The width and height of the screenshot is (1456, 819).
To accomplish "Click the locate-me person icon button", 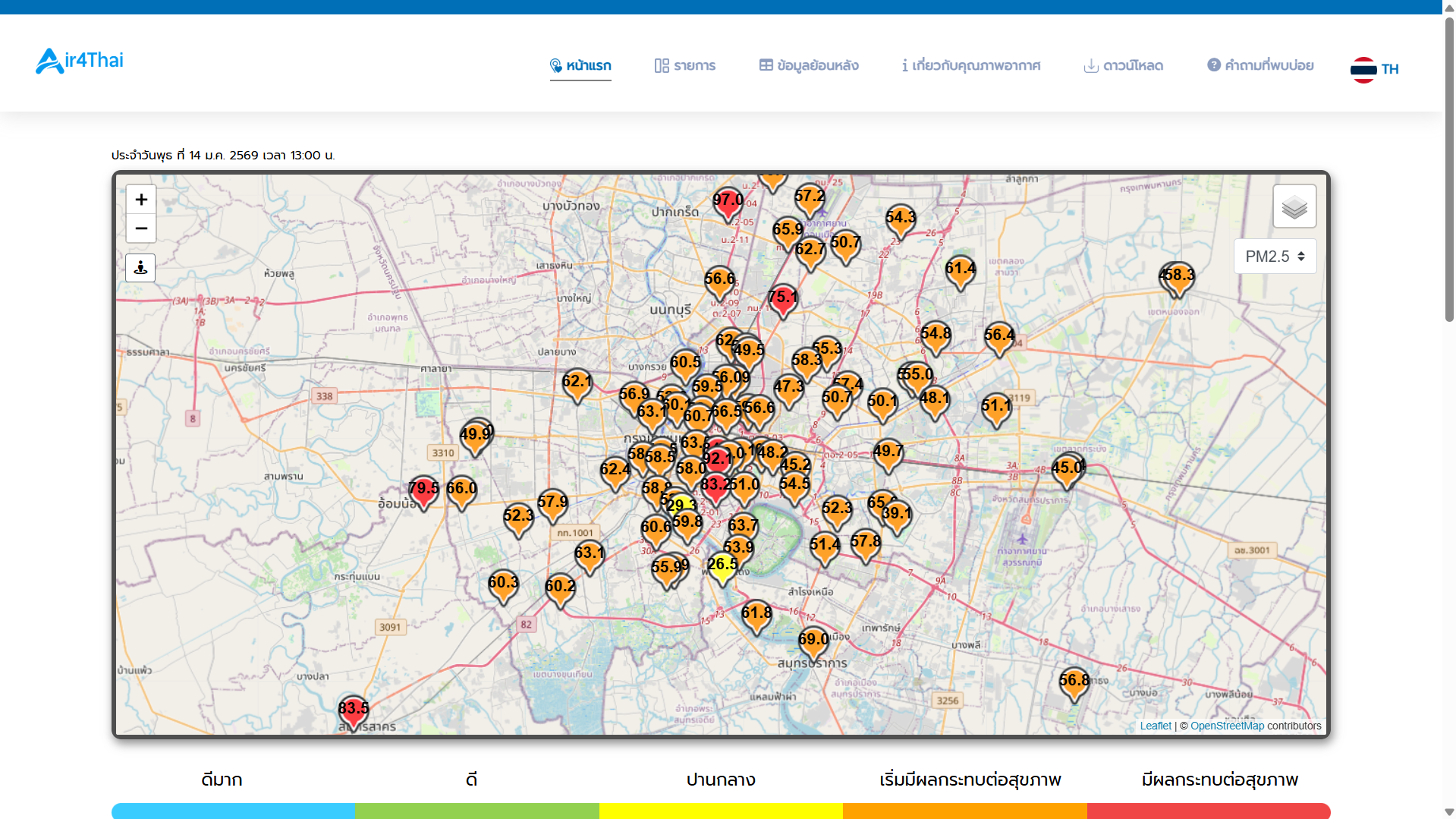I will pyautogui.click(x=140, y=268).
